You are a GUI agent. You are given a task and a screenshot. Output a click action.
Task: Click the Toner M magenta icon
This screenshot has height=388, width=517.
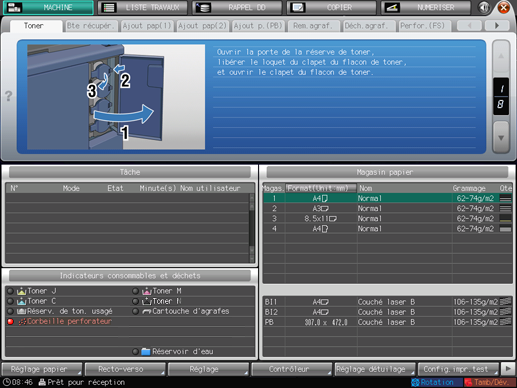[x=147, y=291]
